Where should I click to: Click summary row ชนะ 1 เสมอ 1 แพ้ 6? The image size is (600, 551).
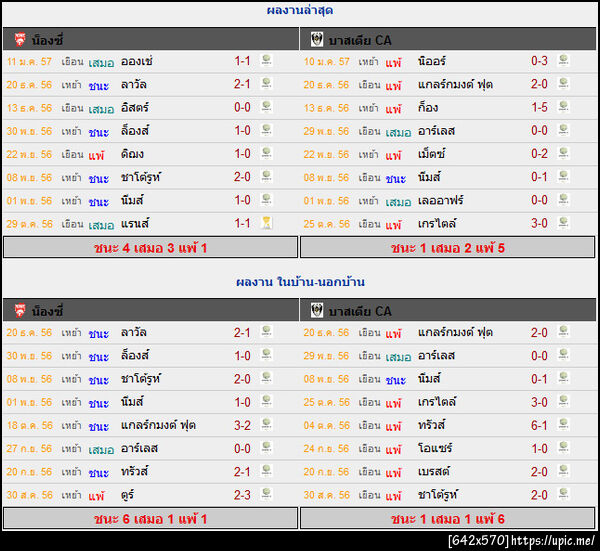[x=448, y=519]
